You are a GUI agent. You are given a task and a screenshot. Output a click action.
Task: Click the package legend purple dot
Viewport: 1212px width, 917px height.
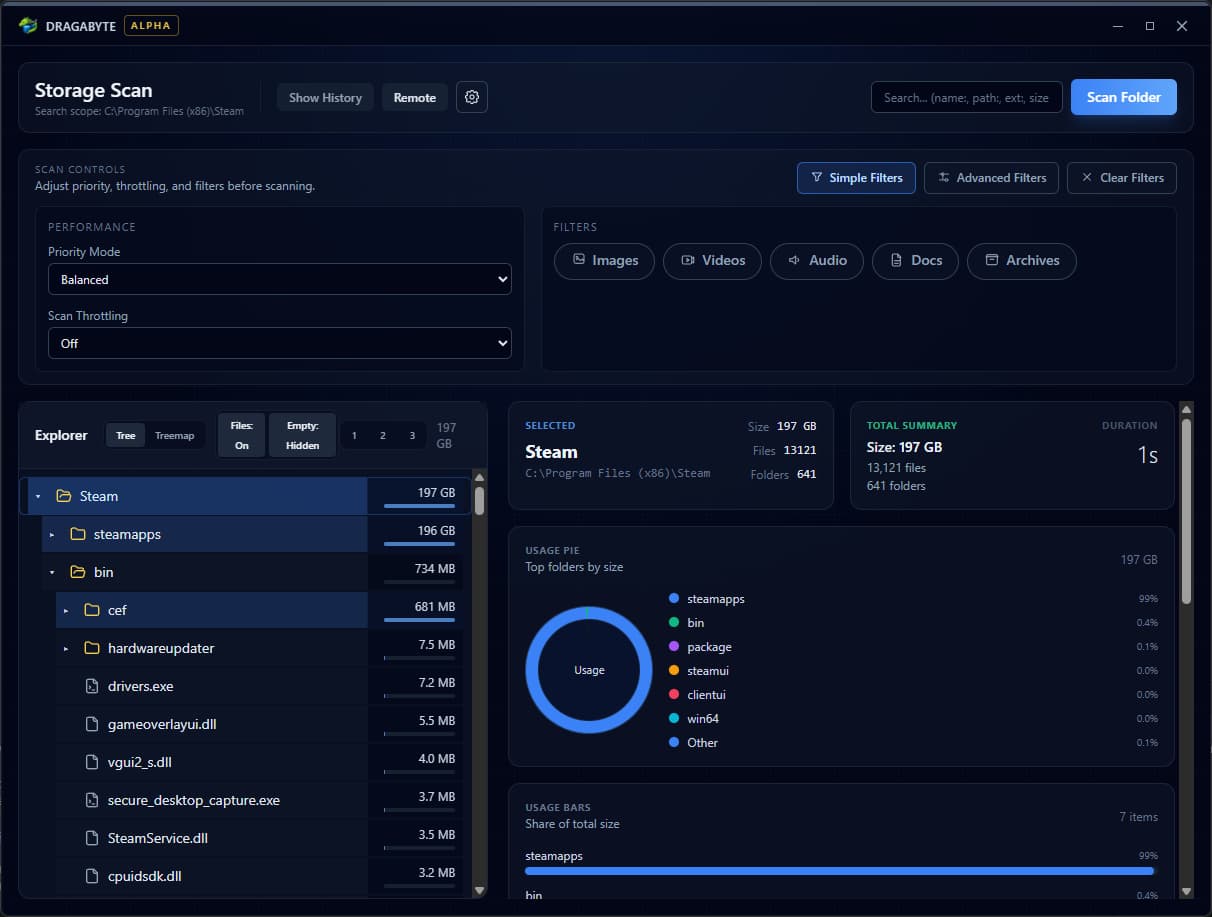click(x=674, y=647)
